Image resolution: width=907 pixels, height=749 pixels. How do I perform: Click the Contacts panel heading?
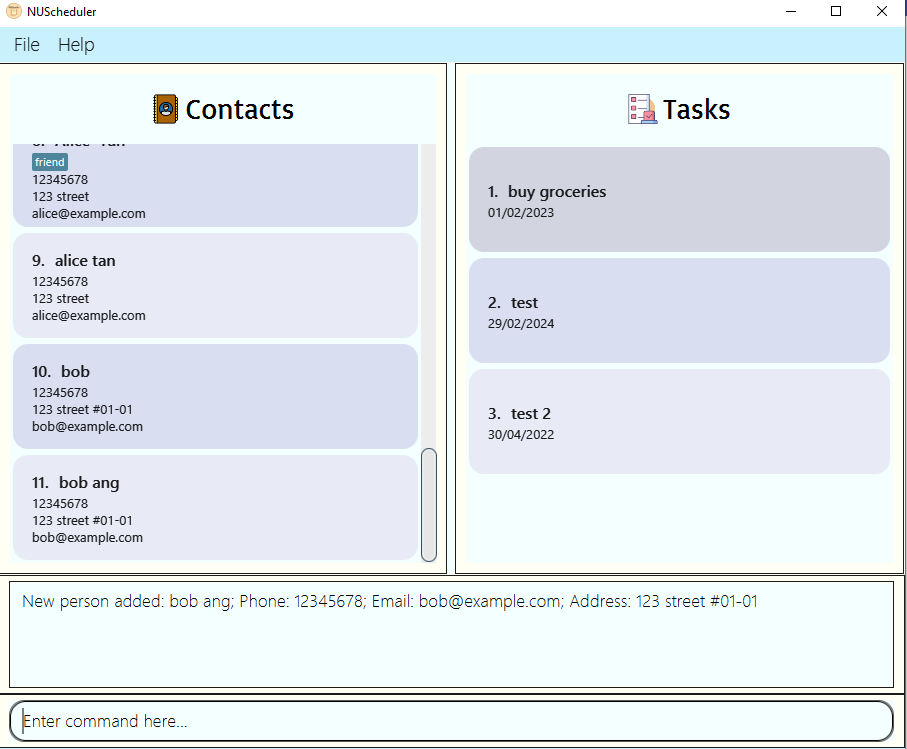tap(239, 109)
